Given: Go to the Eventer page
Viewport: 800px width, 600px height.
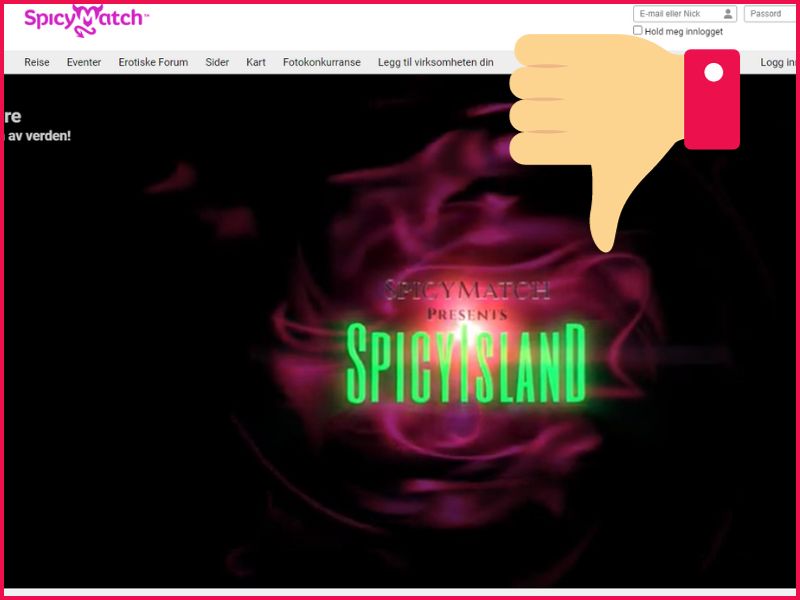Looking at the screenshot, I should [x=84, y=62].
